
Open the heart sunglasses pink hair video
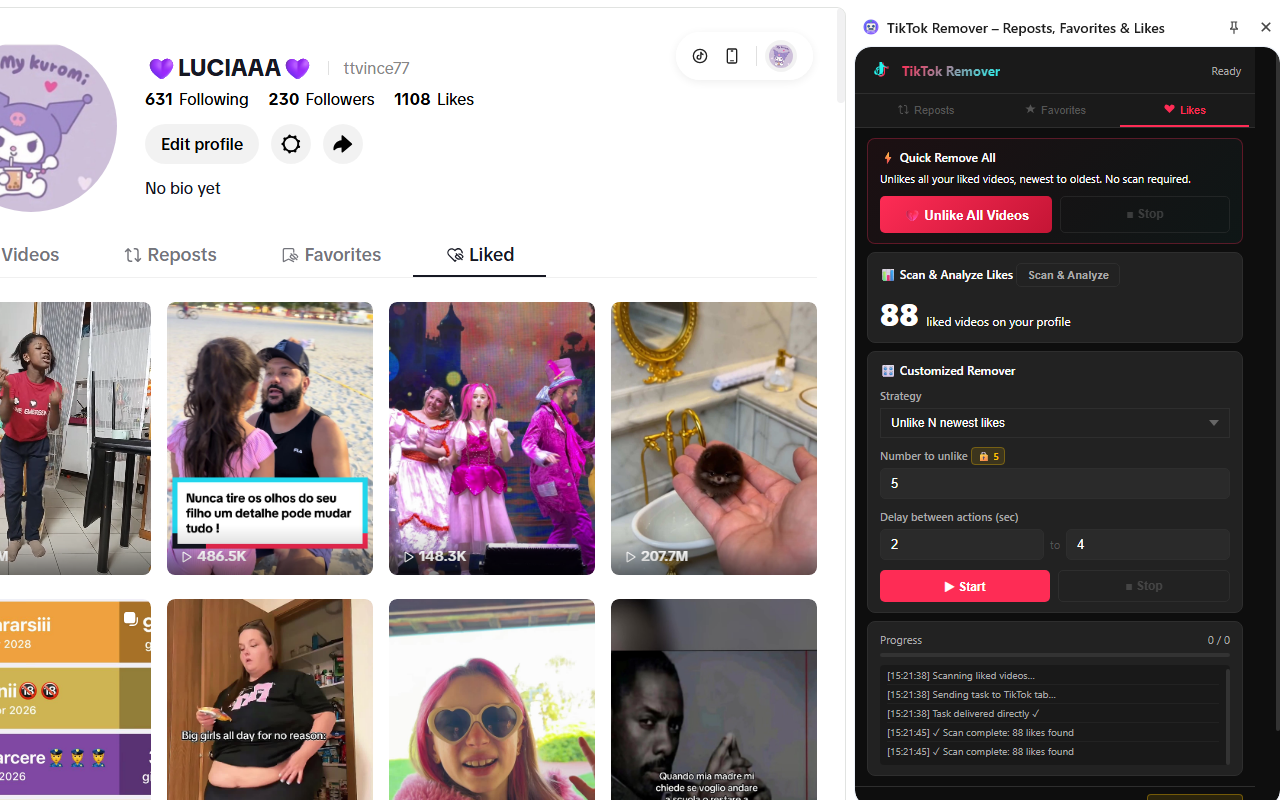[492, 699]
